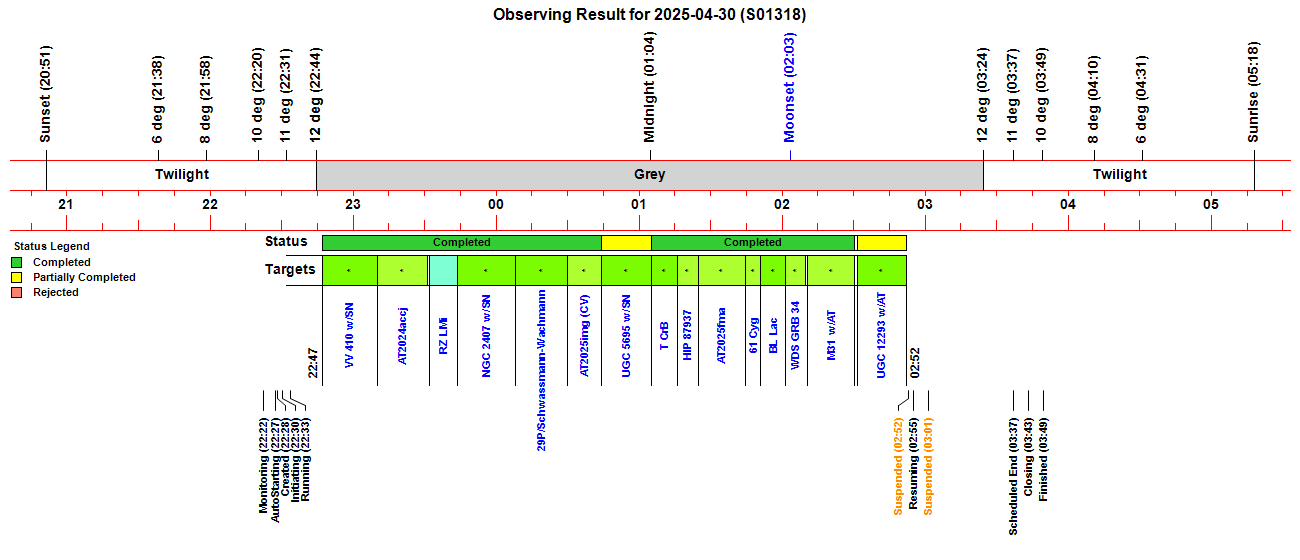Click the orange Suspended (02:52) event label
This screenshot has height=560, width=1300.
[898, 465]
